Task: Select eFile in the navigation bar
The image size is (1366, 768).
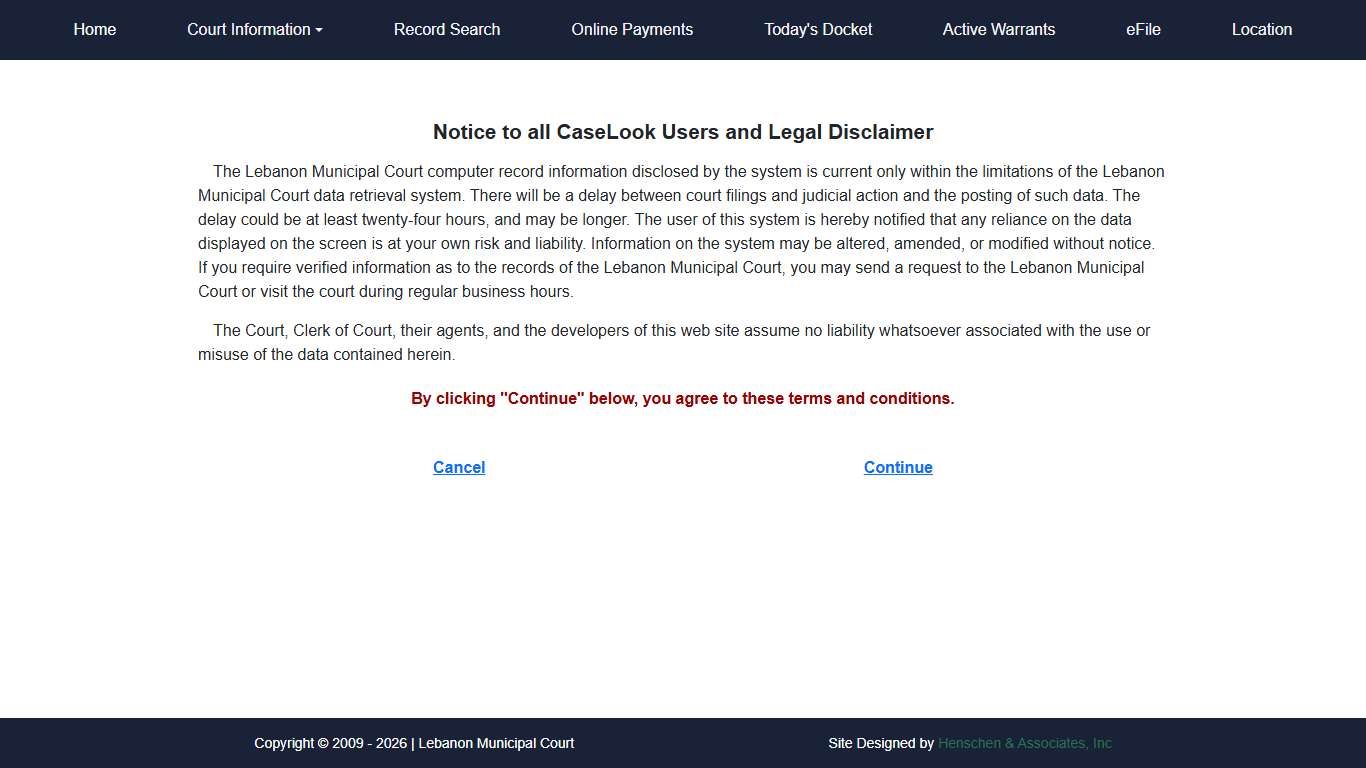Action: 1143,30
